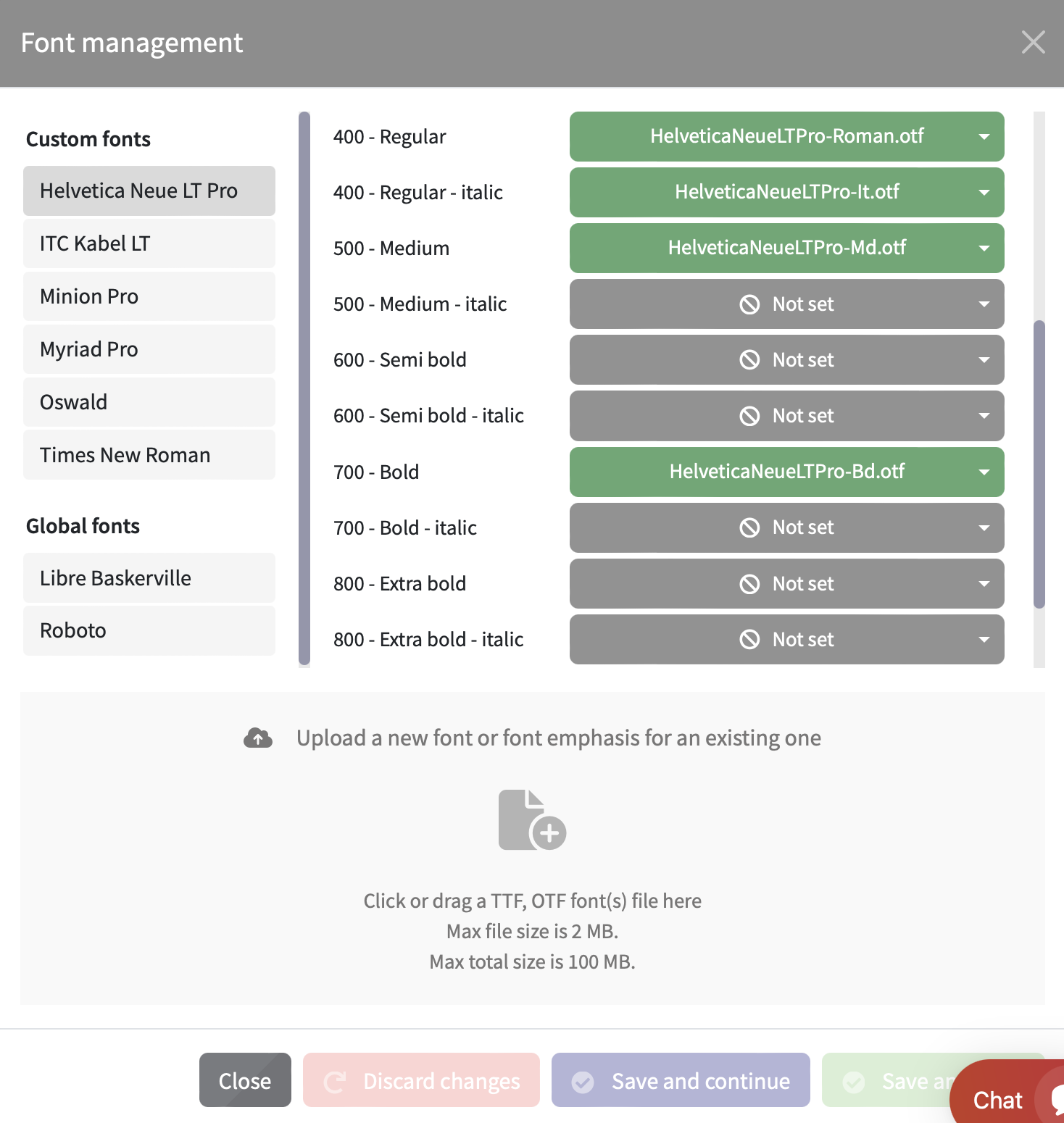Image resolution: width=1064 pixels, height=1123 pixels.
Task: Click the Close button
Action: point(245,1080)
